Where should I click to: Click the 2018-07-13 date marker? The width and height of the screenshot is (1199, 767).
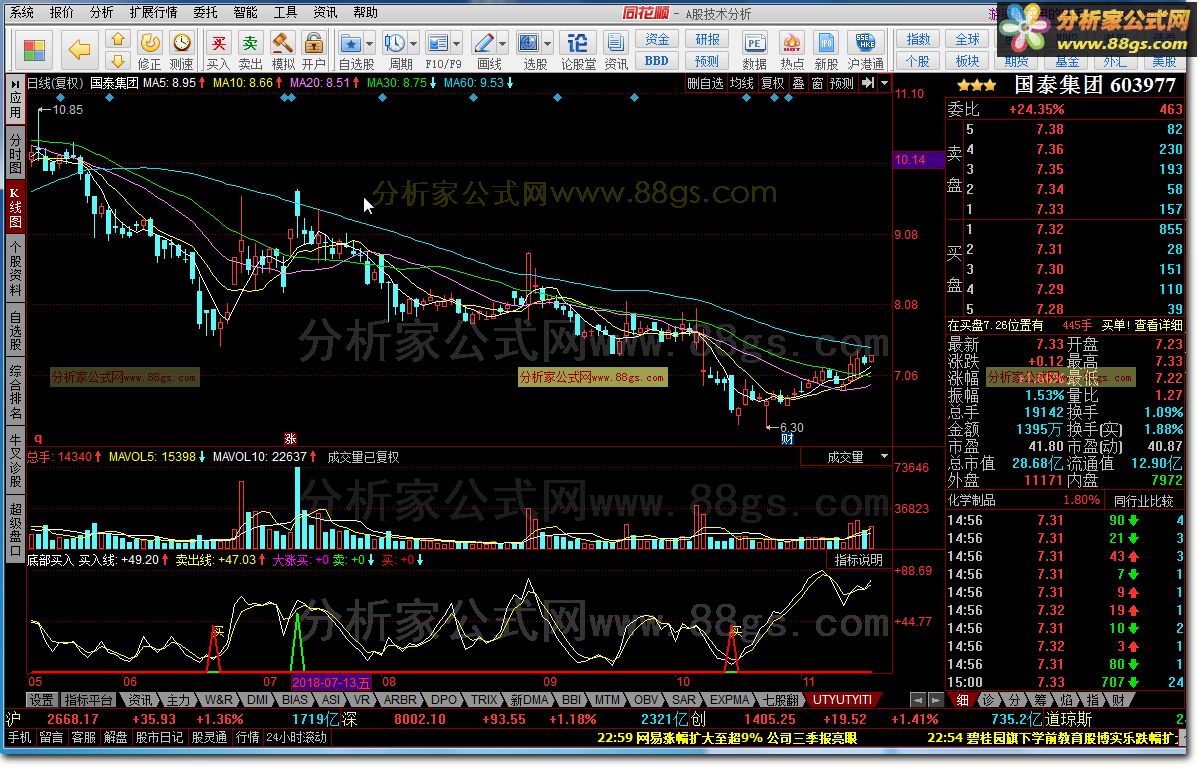click(x=331, y=682)
